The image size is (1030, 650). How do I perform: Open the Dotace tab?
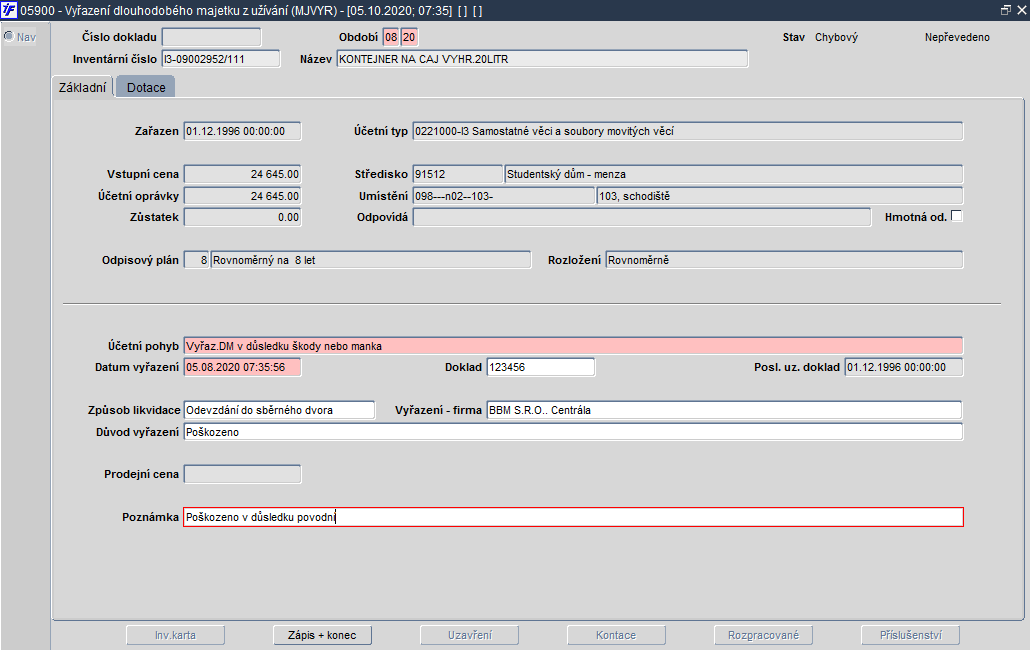pos(146,87)
